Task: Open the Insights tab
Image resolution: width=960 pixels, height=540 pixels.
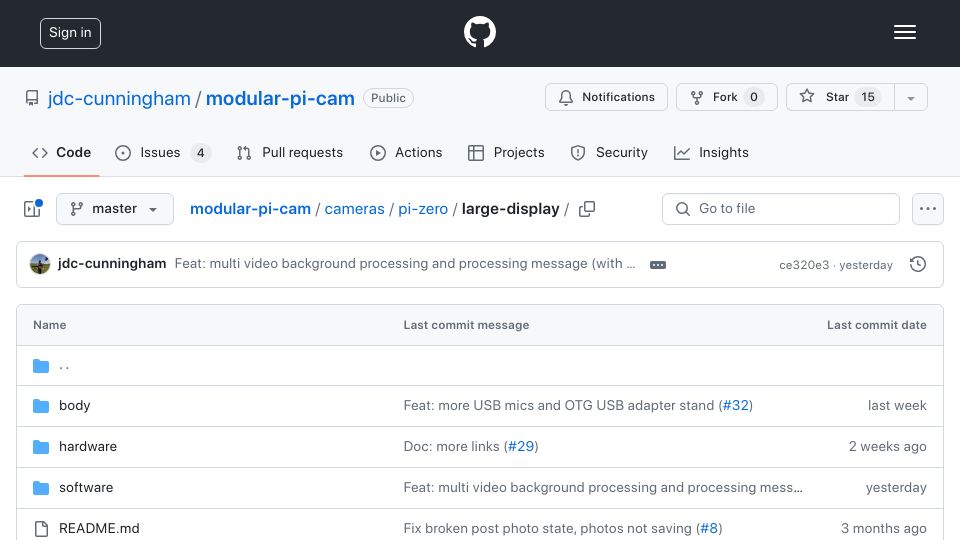Action: click(711, 152)
